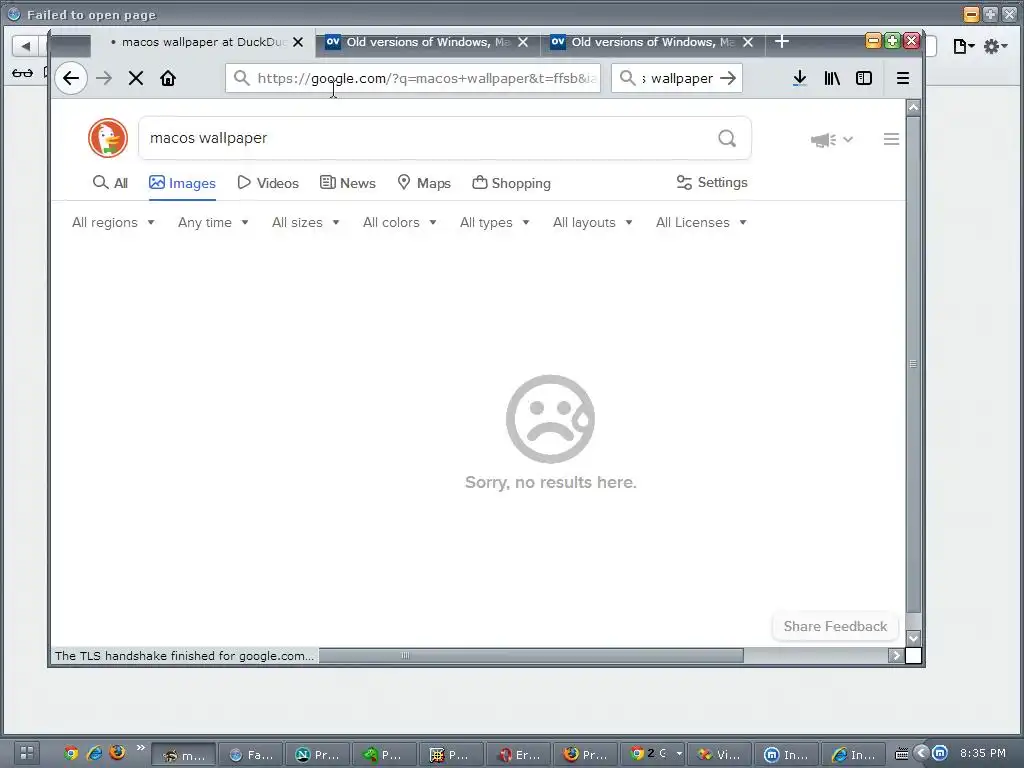The height and width of the screenshot is (768, 1024).
Task: Open the All sizes filter
Action: (x=305, y=223)
